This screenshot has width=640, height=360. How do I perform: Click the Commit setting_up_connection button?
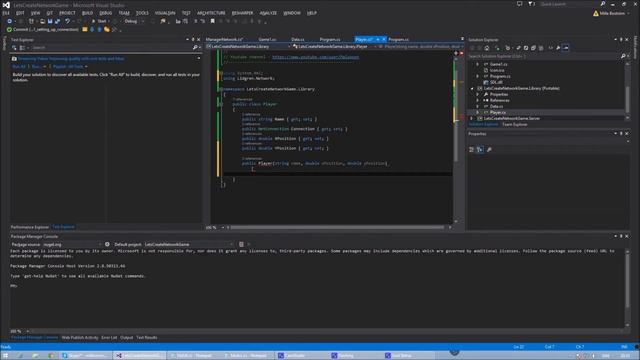(43, 30)
